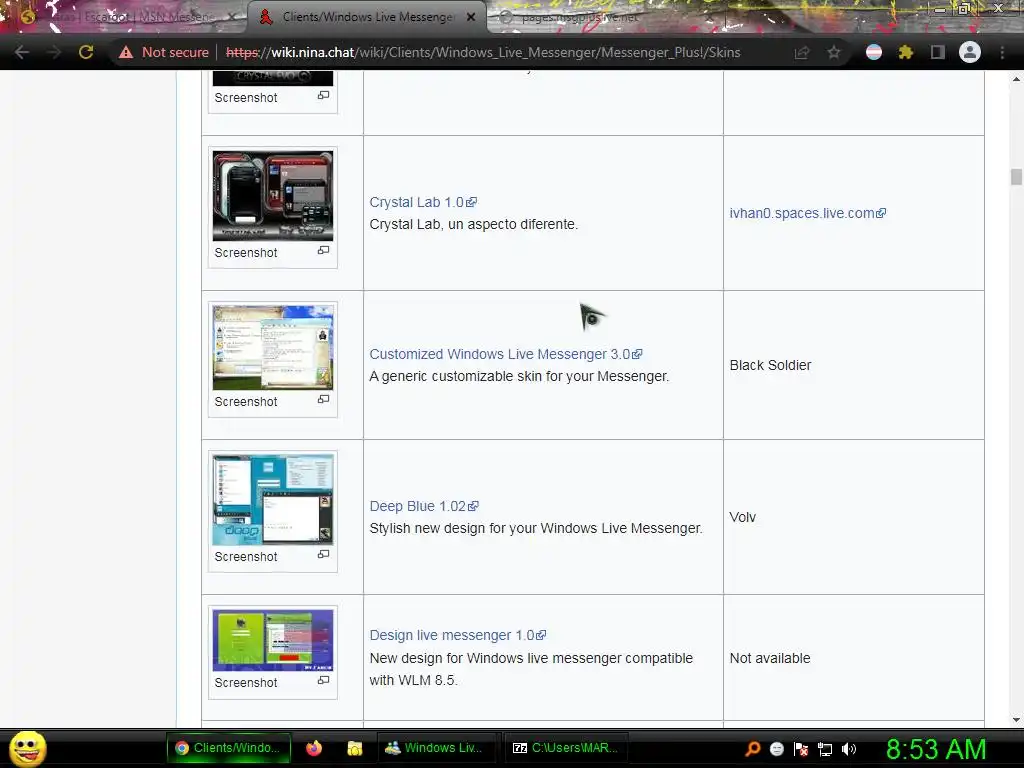Click the Not secure warning icon
This screenshot has width=1024, height=768.
126,52
